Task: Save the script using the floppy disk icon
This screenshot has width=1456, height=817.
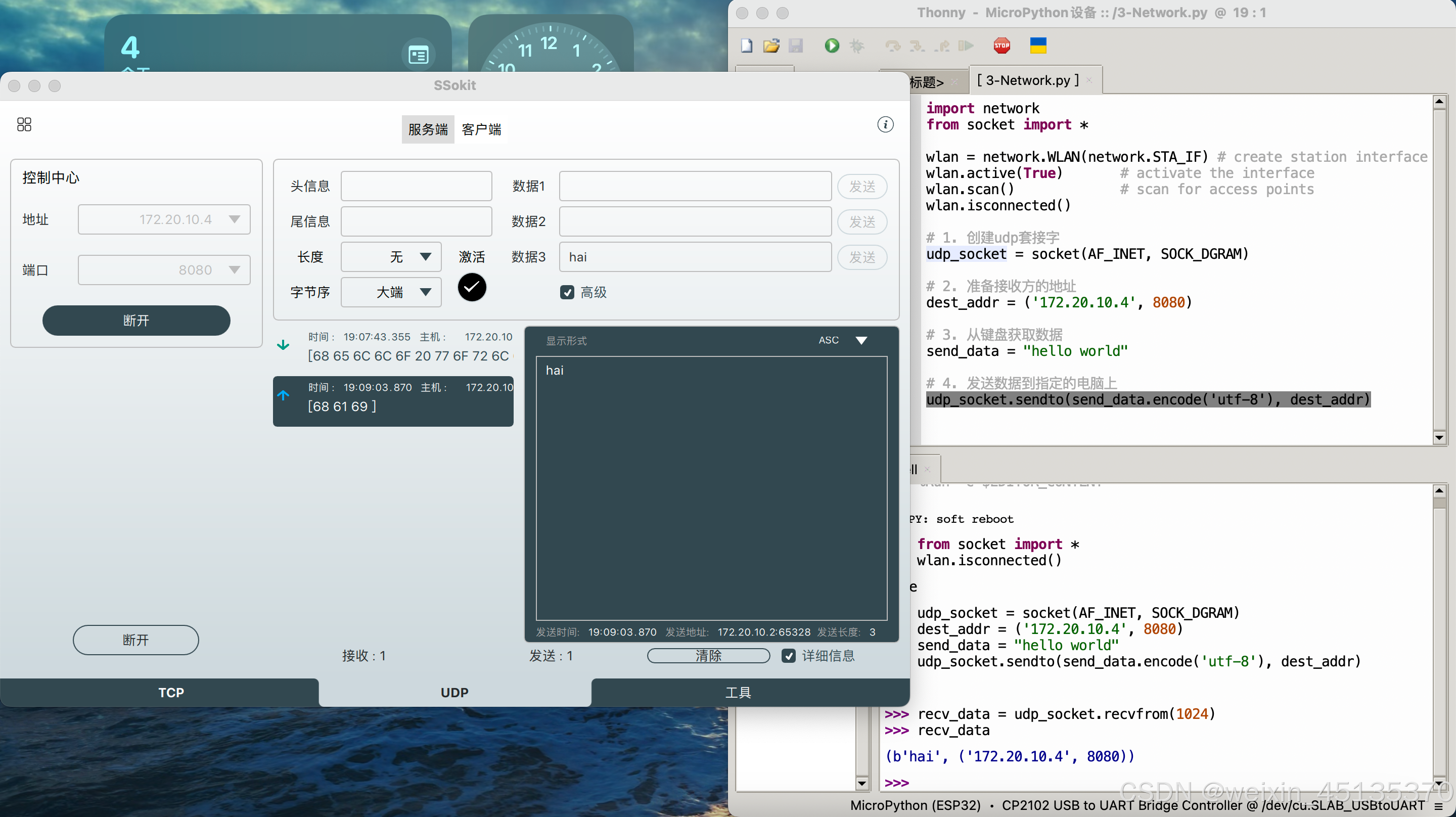Action: [796, 46]
